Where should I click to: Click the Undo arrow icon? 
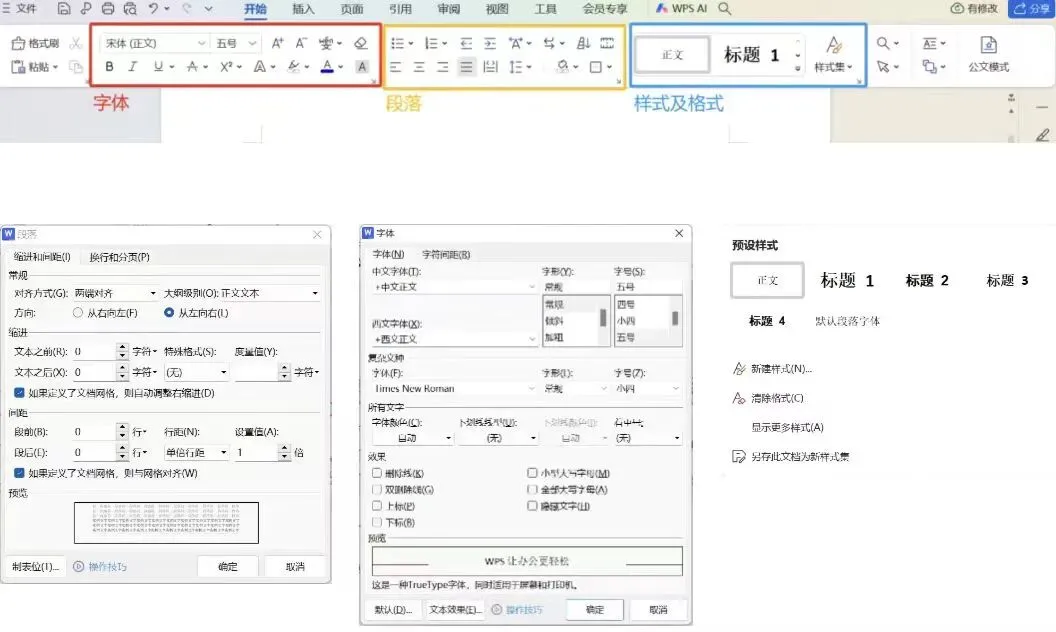154,9
